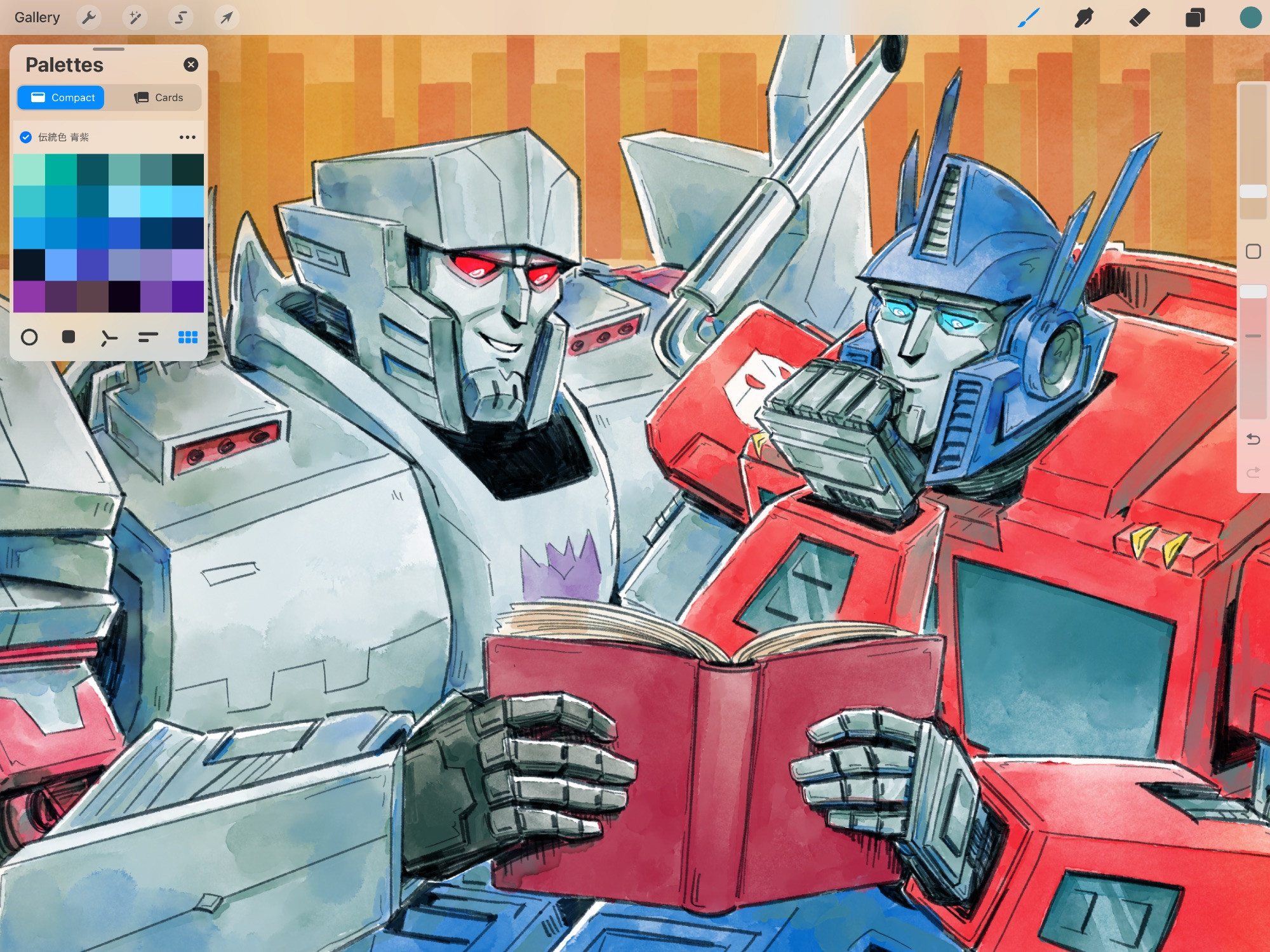
Task: Switch to the Classic color tab
Action: pos(69,337)
